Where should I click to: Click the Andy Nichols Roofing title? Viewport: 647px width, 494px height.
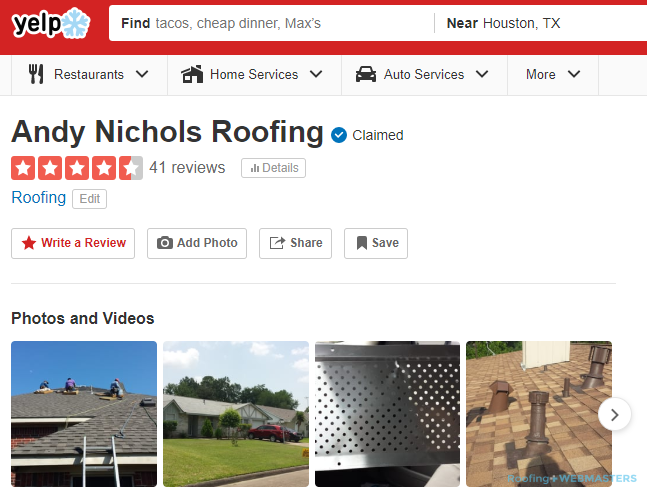(x=168, y=132)
